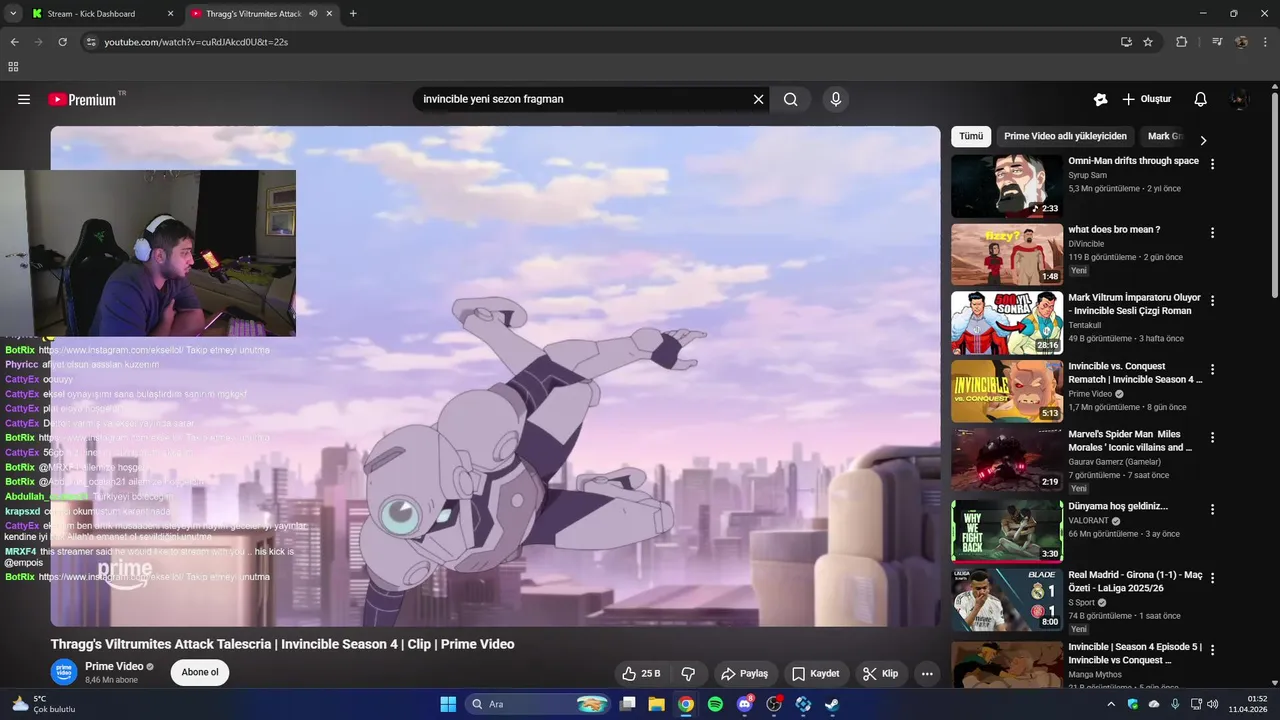Open options for Mark Viltrum İmparatoru Oluyor
The width and height of the screenshot is (1280, 720).
click(1212, 301)
